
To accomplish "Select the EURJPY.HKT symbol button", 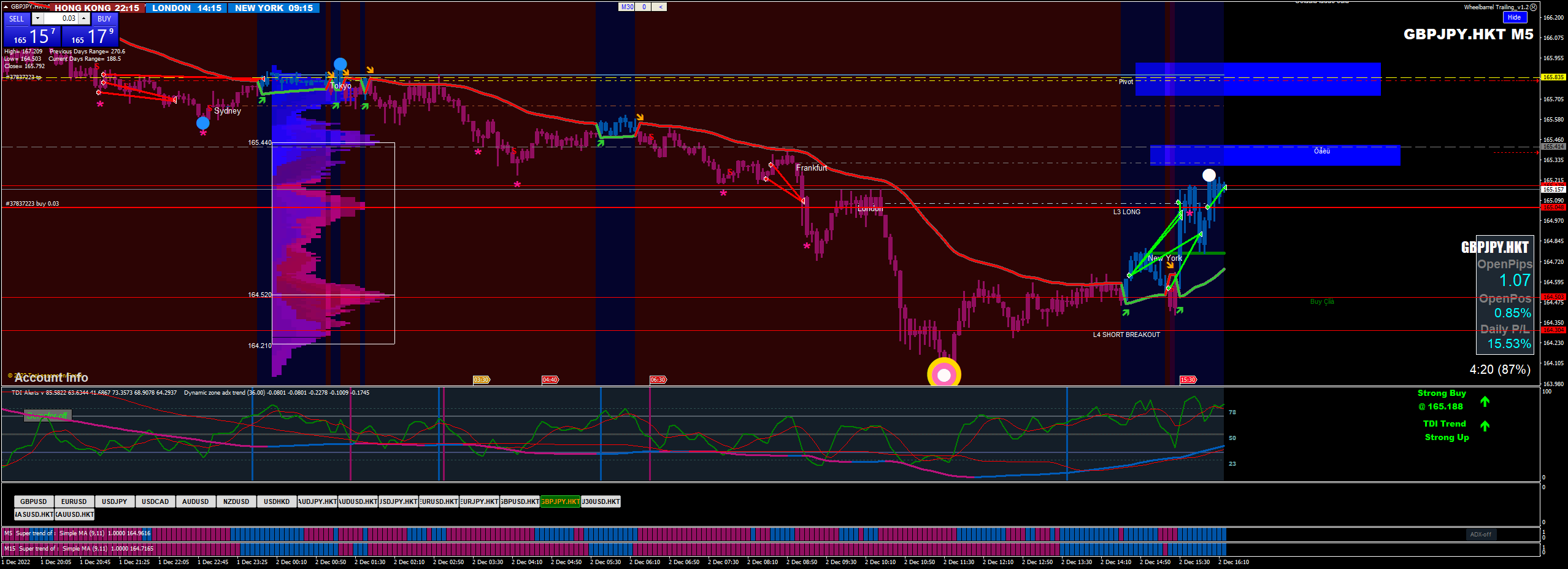I will pyautogui.click(x=479, y=501).
